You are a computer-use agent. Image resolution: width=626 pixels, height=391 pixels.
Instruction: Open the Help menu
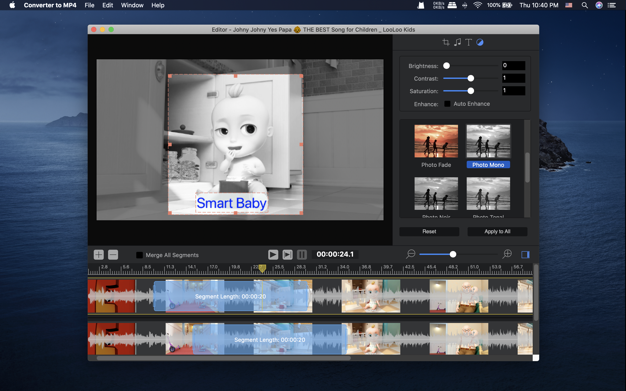pyautogui.click(x=158, y=5)
